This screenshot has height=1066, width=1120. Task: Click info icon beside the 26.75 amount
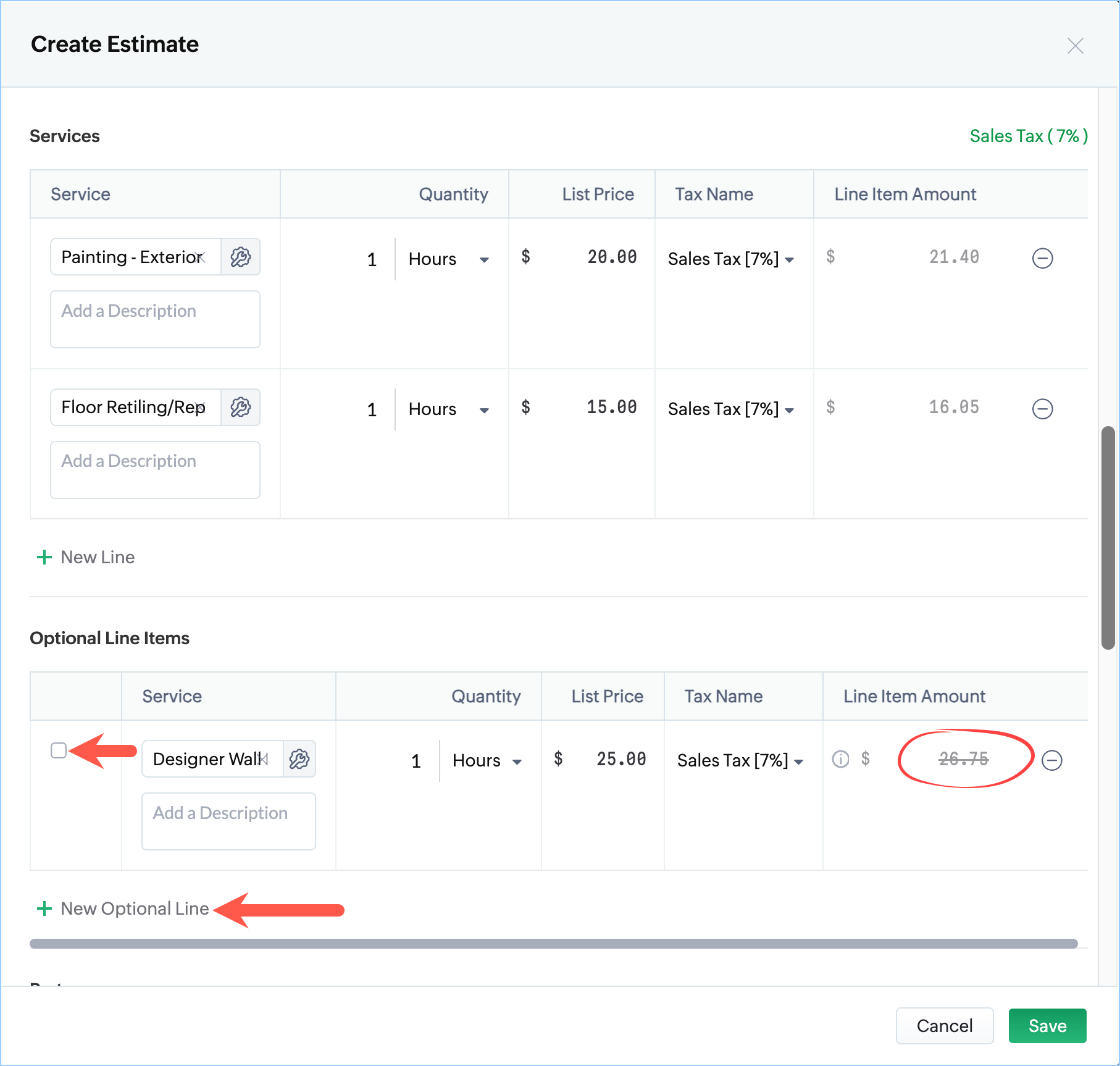click(840, 759)
